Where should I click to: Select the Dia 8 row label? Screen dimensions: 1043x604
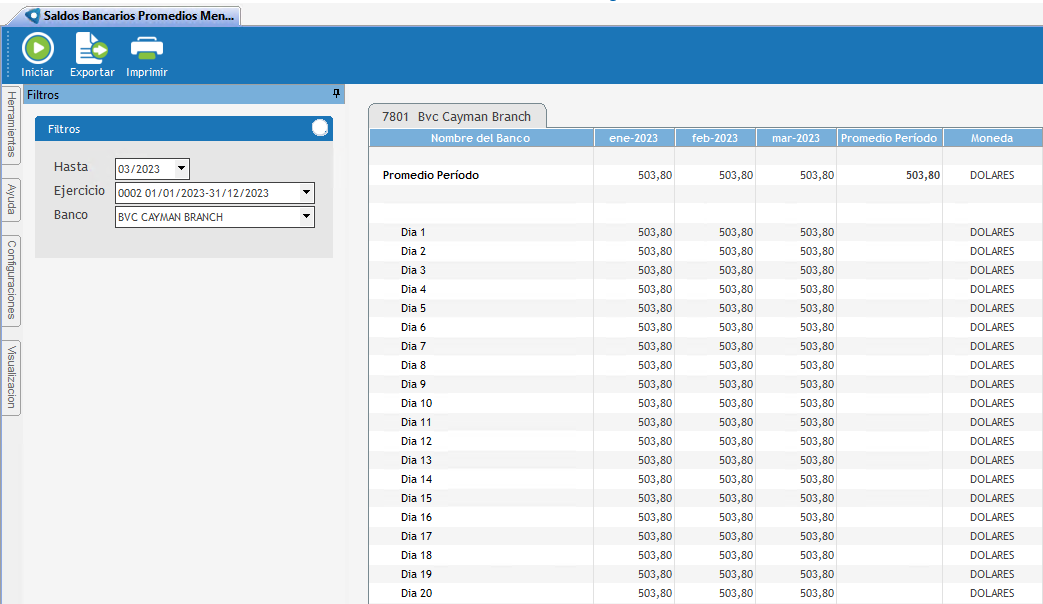[413, 365]
